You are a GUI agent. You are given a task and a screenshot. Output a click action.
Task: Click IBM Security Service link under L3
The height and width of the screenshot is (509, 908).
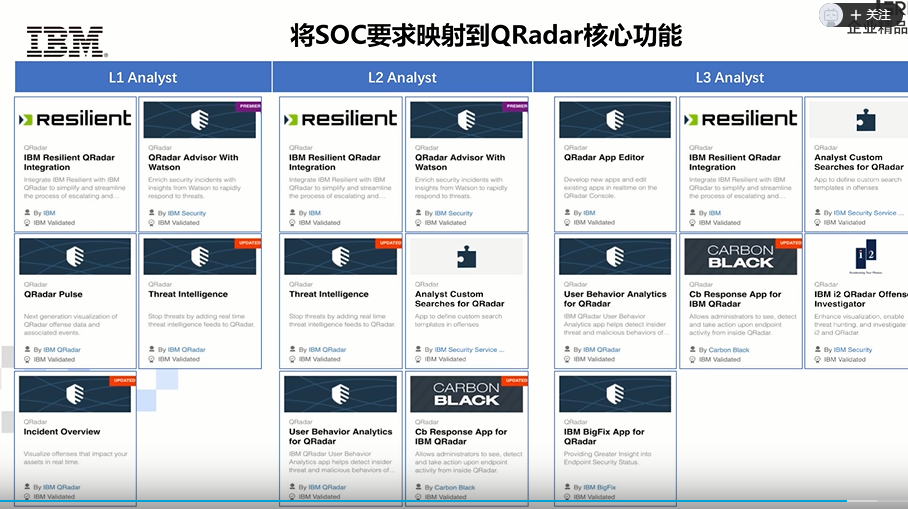[868, 213]
